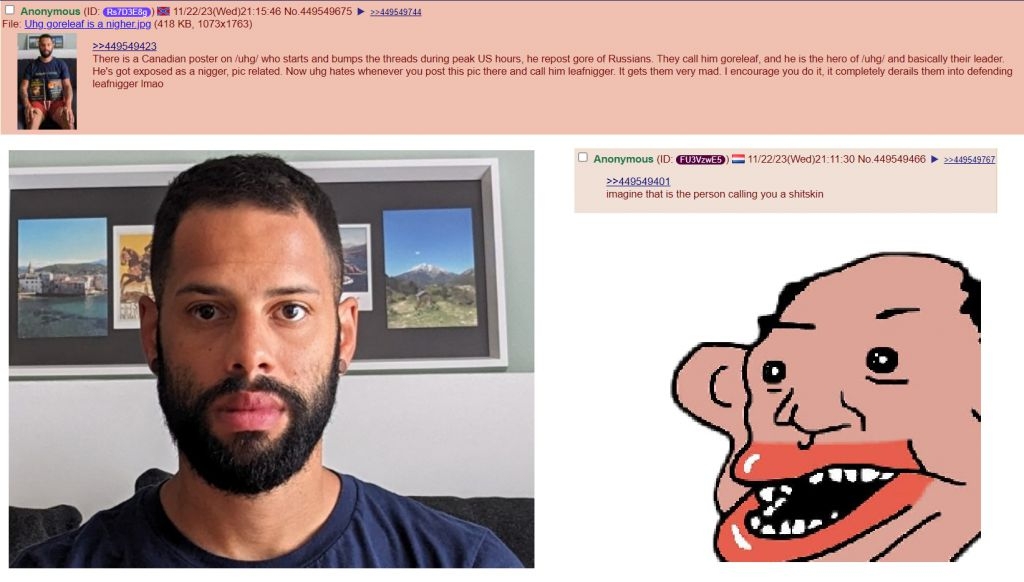Image resolution: width=1024 pixels, height=582 pixels.
Task: Click the cartoon face drawing image
Action: 826,406
